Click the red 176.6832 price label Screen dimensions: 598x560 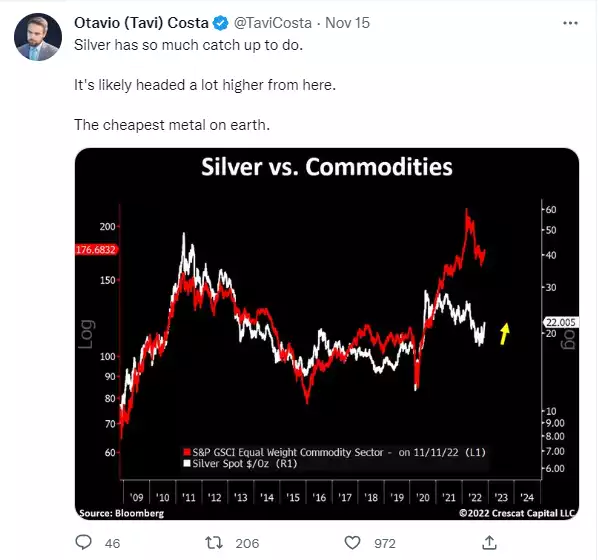pos(96,249)
